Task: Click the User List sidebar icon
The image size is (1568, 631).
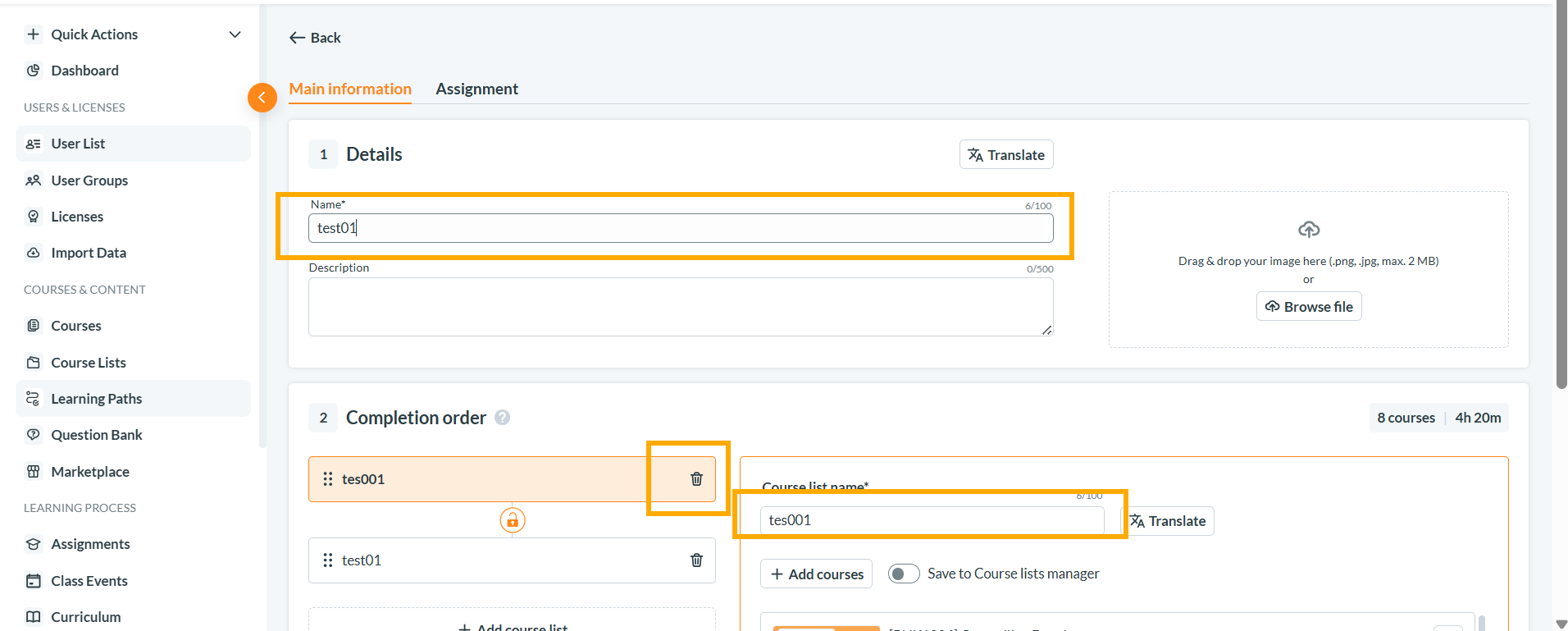Action: [x=33, y=144]
